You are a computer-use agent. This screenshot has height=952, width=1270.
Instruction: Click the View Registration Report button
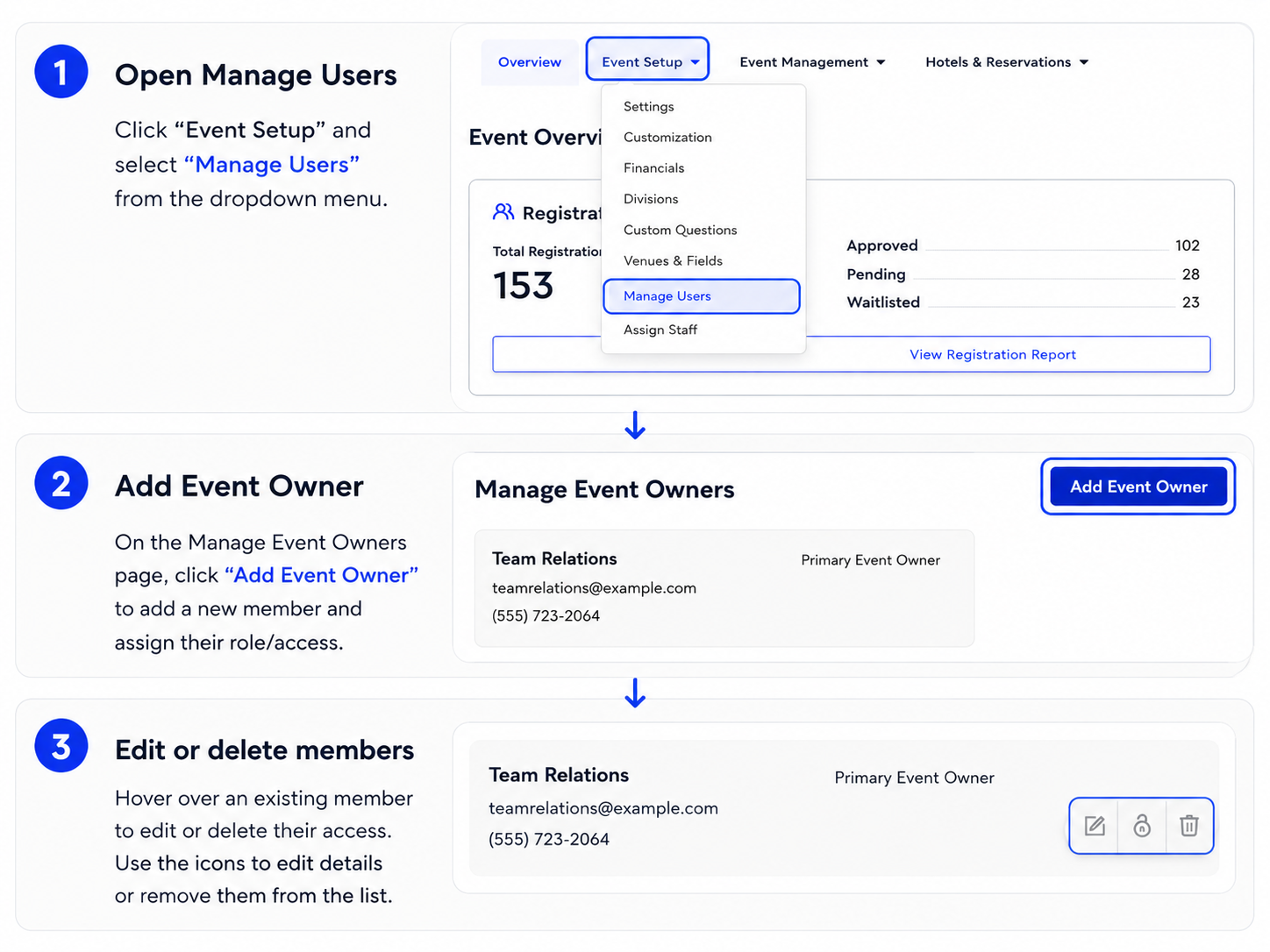click(x=852, y=354)
